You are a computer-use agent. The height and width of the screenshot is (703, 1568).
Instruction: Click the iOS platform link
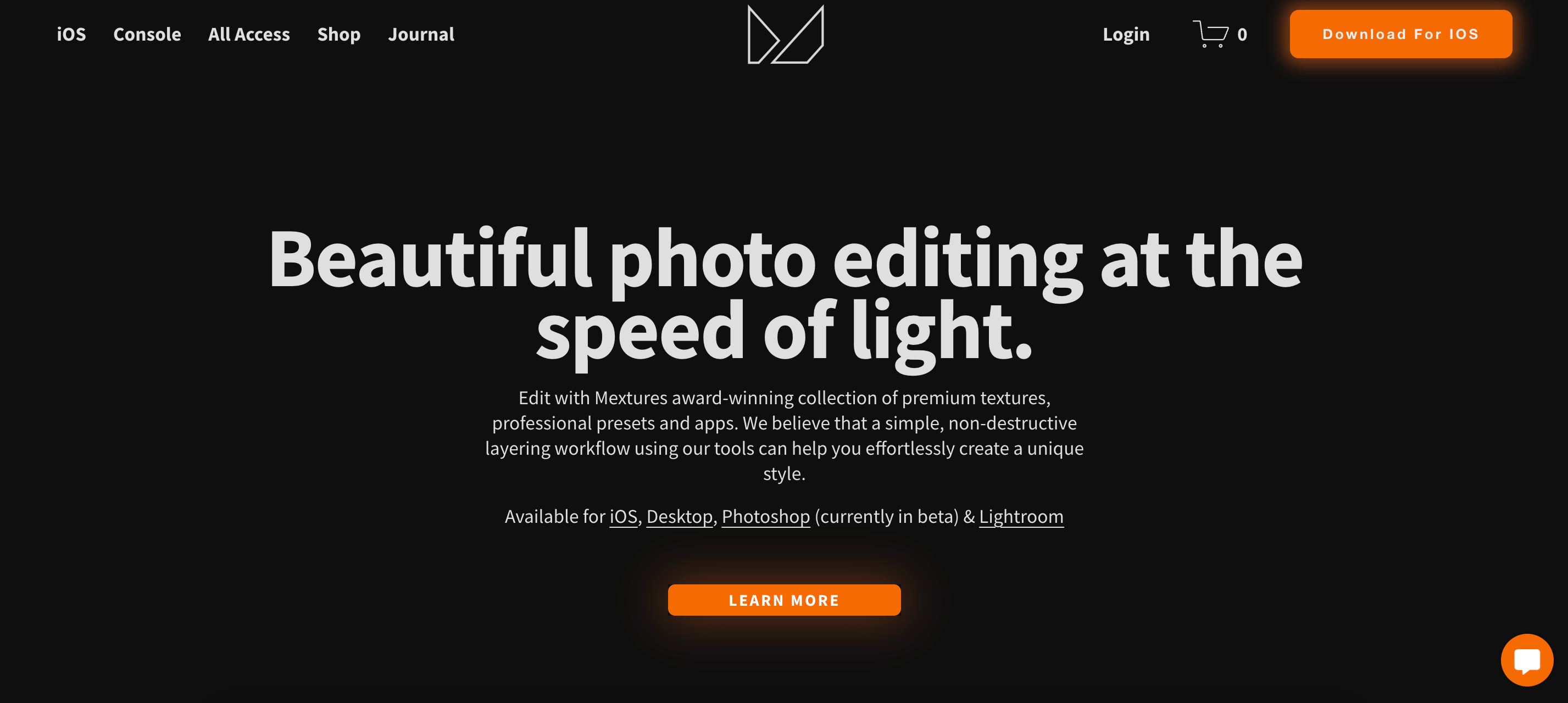pyautogui.click(x=622, y=517)
